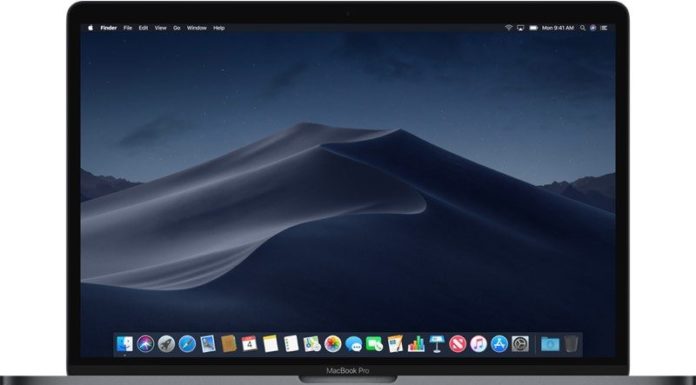The width and height of the screenshot is (696, 385).
Task: Launch Siri from the Dock
Action: point(146,344)
